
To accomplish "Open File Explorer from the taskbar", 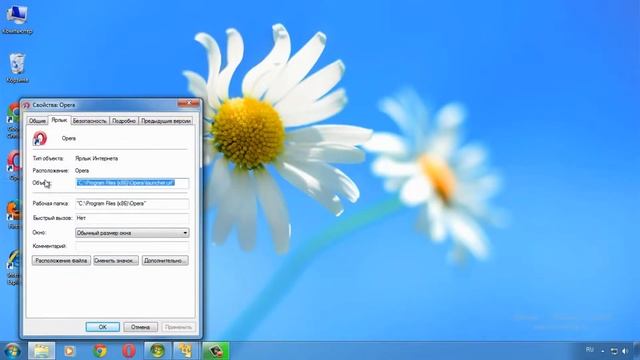I will [x=41, y=351].
